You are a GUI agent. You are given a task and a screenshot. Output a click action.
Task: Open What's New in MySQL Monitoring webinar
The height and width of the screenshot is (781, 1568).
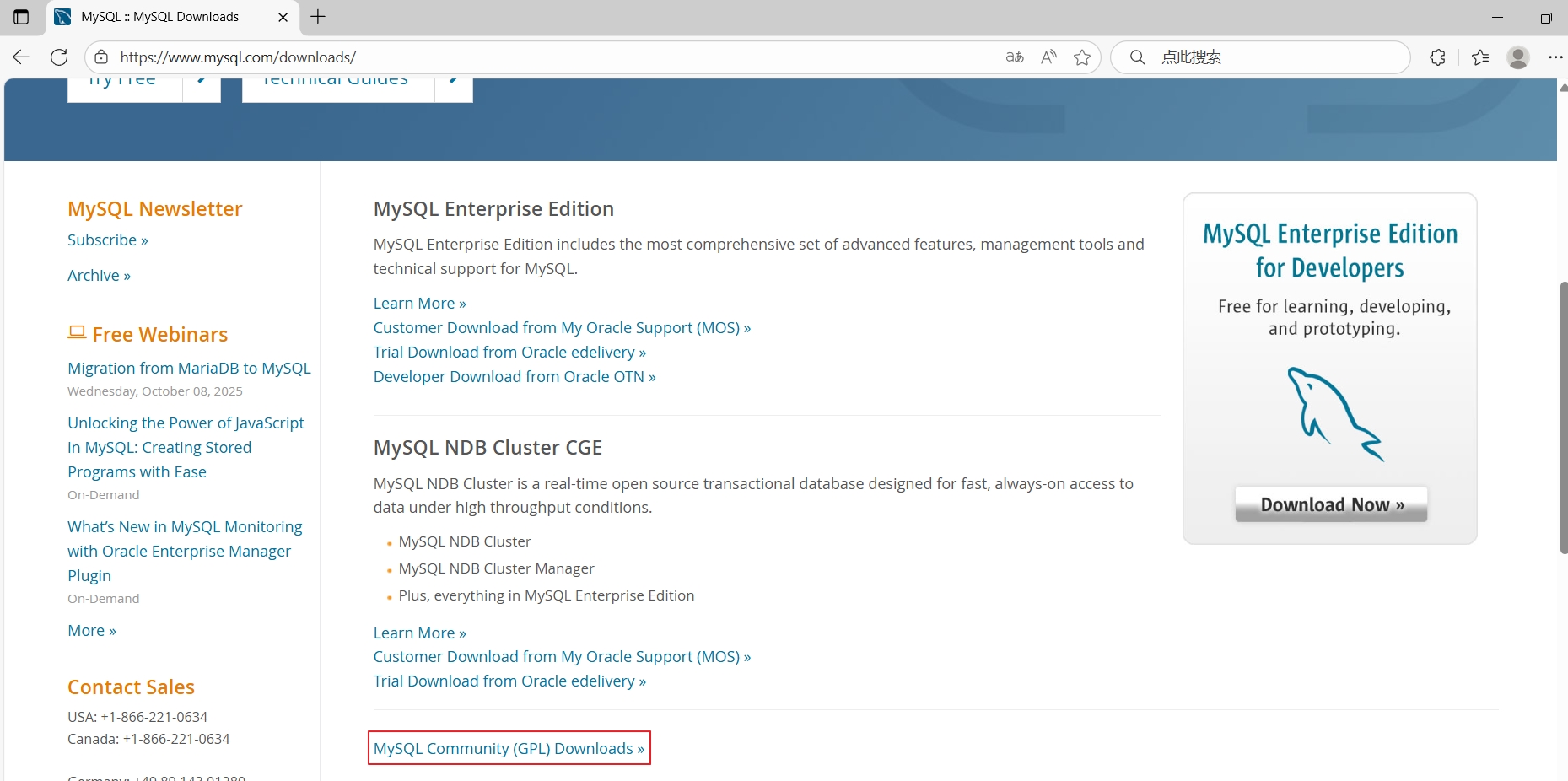click(x=185, y=551)
